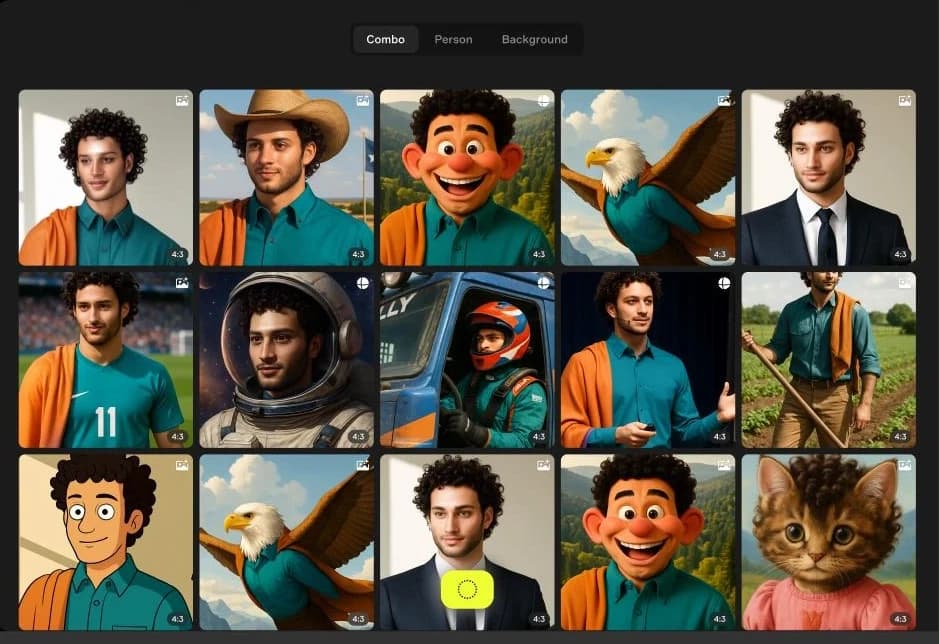The width and height of the screenshot is (939, 644).
Task: Click the 4:3 badge on the top-row eagle thumbnail
Action: pyautogui.click(x=720, y=255)
